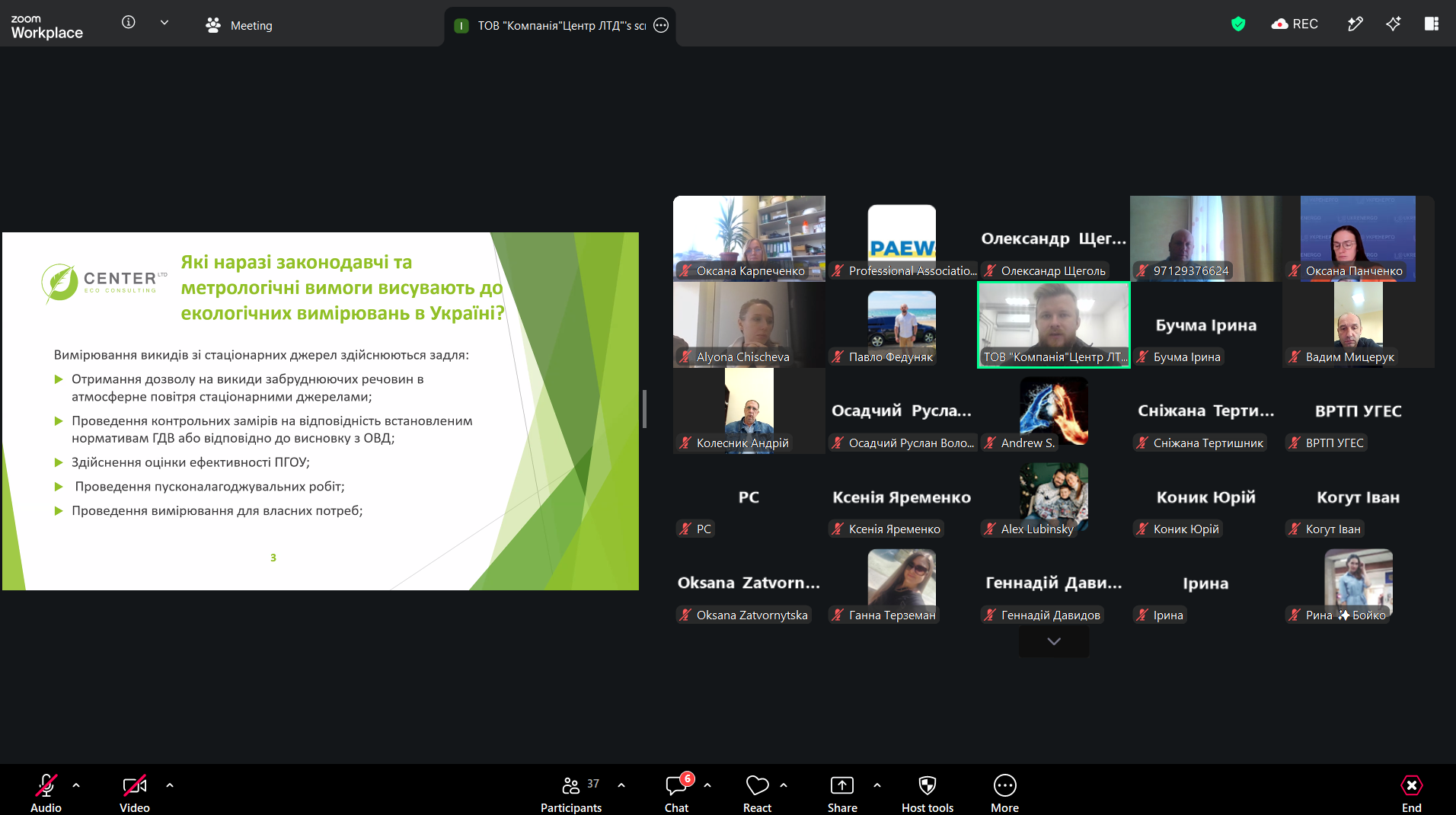The width and height of the screenshot is (1456, 815).
Task: Expand video options arrow next to Video
Action: (170, 785)
